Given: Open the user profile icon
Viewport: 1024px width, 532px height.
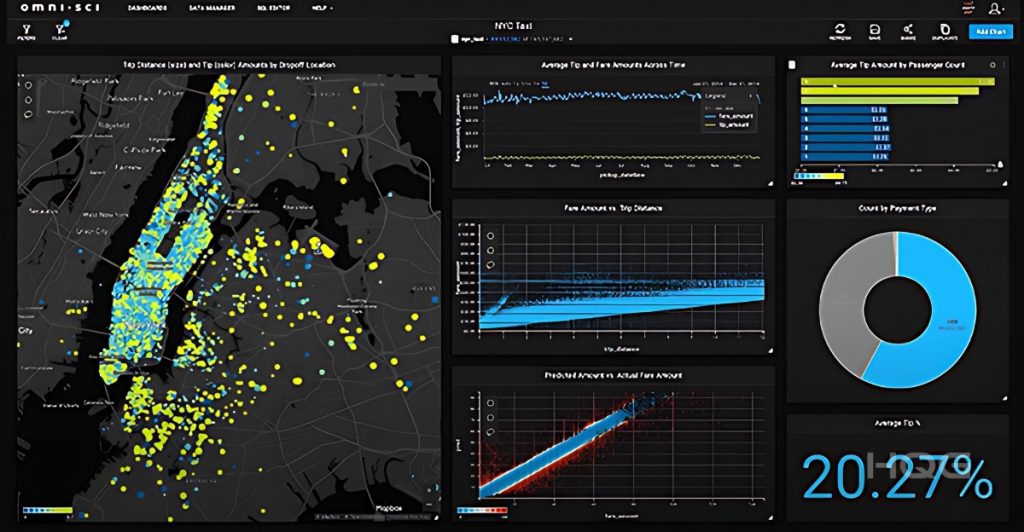Looking at the screenshot, I should tap(995, 8).
